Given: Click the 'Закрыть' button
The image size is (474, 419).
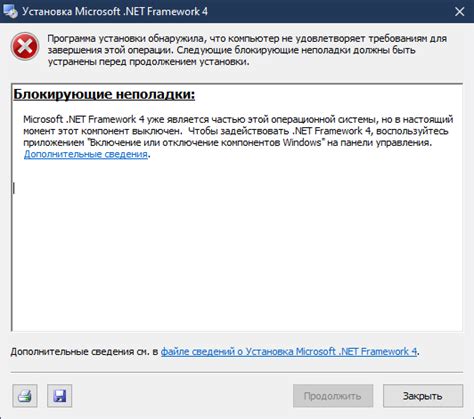Looking at the screenshot, I should [x=423, y=396].
